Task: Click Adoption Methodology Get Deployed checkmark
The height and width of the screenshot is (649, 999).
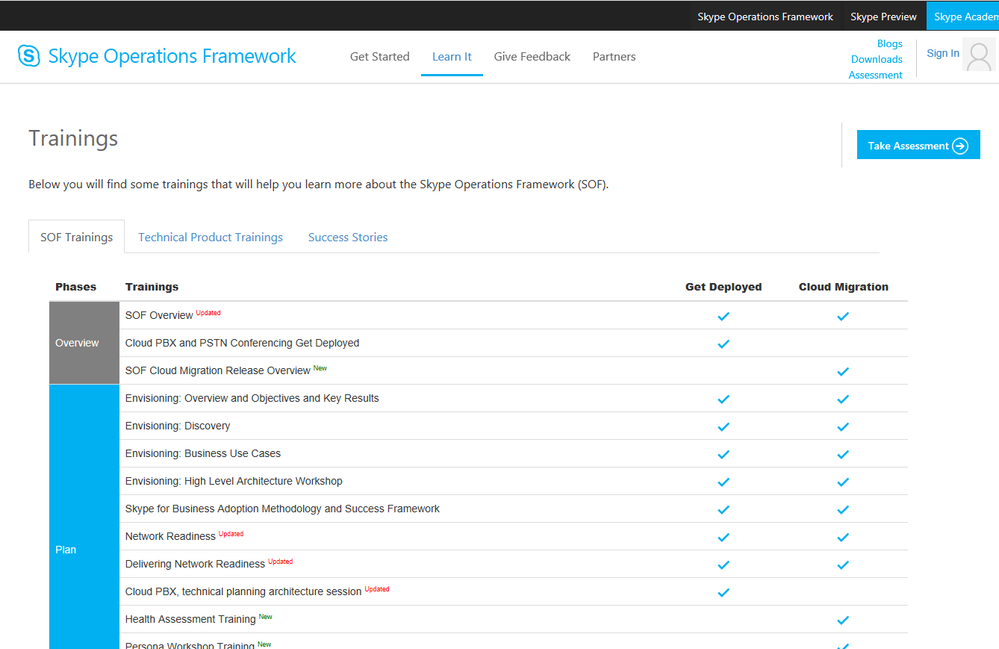Action: click(x=723, y=510)
